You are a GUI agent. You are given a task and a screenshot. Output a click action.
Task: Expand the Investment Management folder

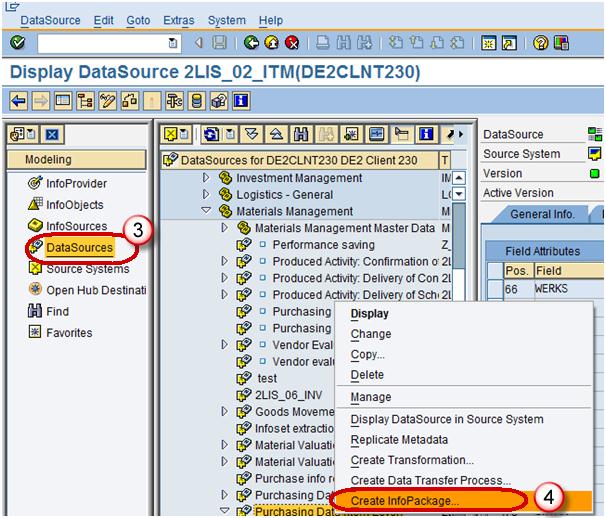[x=207, y=178]
